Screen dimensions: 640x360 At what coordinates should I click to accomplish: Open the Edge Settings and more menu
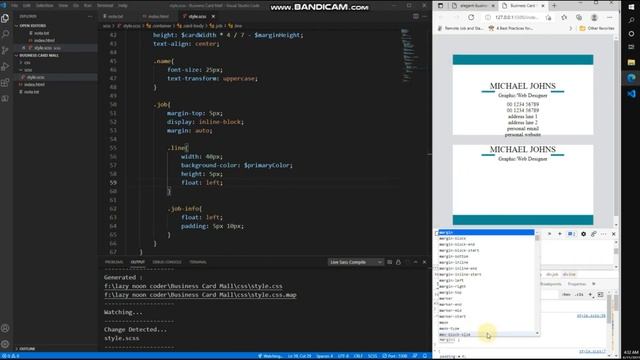point(609,18)
